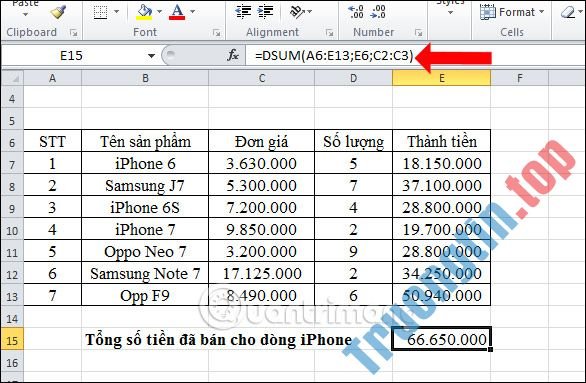Click the Decrease Decimal icon
The image size is (586, 383).
[x=377, y=12]
